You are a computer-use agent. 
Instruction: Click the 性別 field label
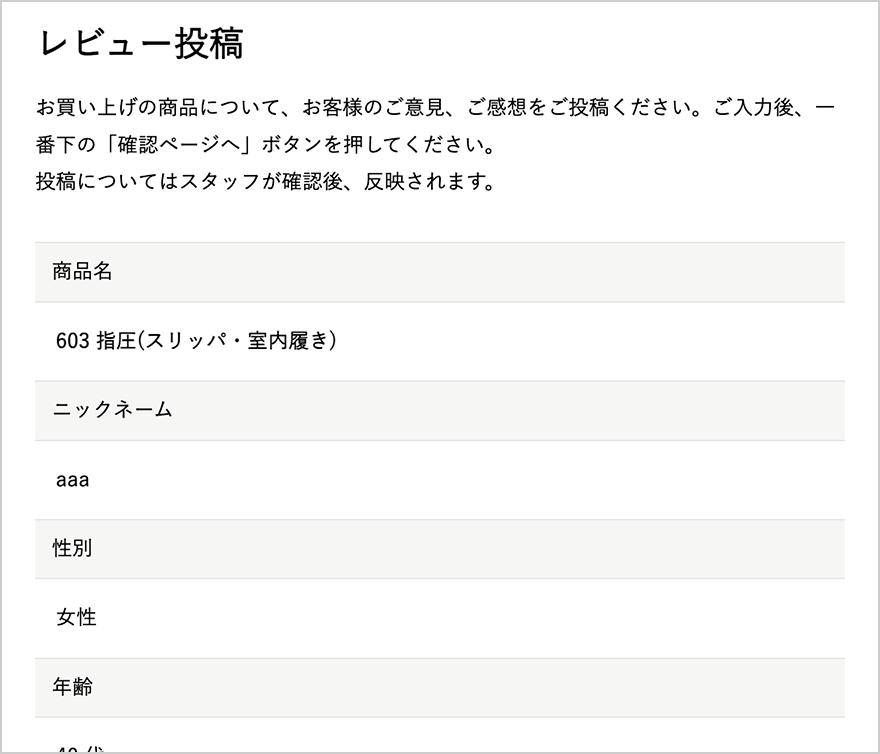tap(72, 548)
